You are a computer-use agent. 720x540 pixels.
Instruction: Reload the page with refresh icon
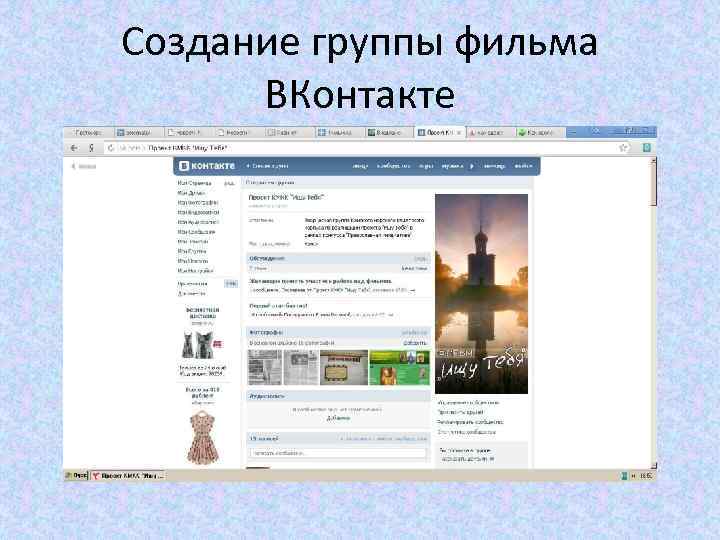(x=110, y=148)
